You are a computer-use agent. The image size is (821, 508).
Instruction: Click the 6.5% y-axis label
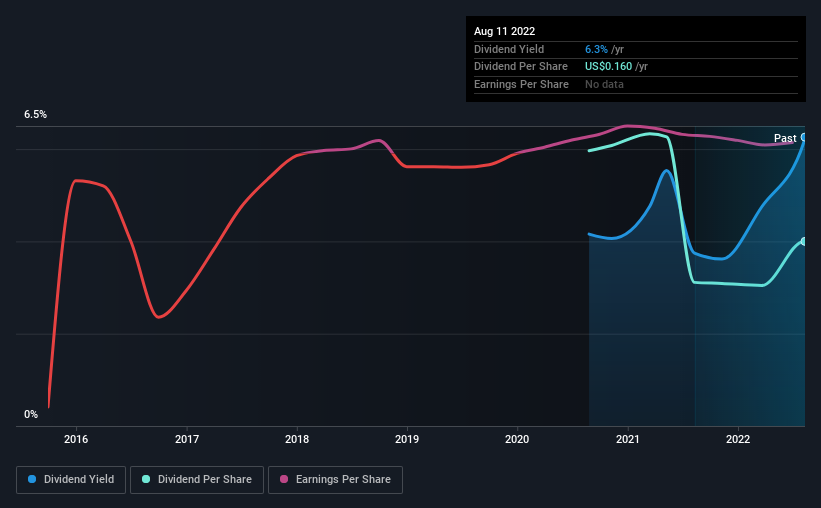click(x=35, y=115)
